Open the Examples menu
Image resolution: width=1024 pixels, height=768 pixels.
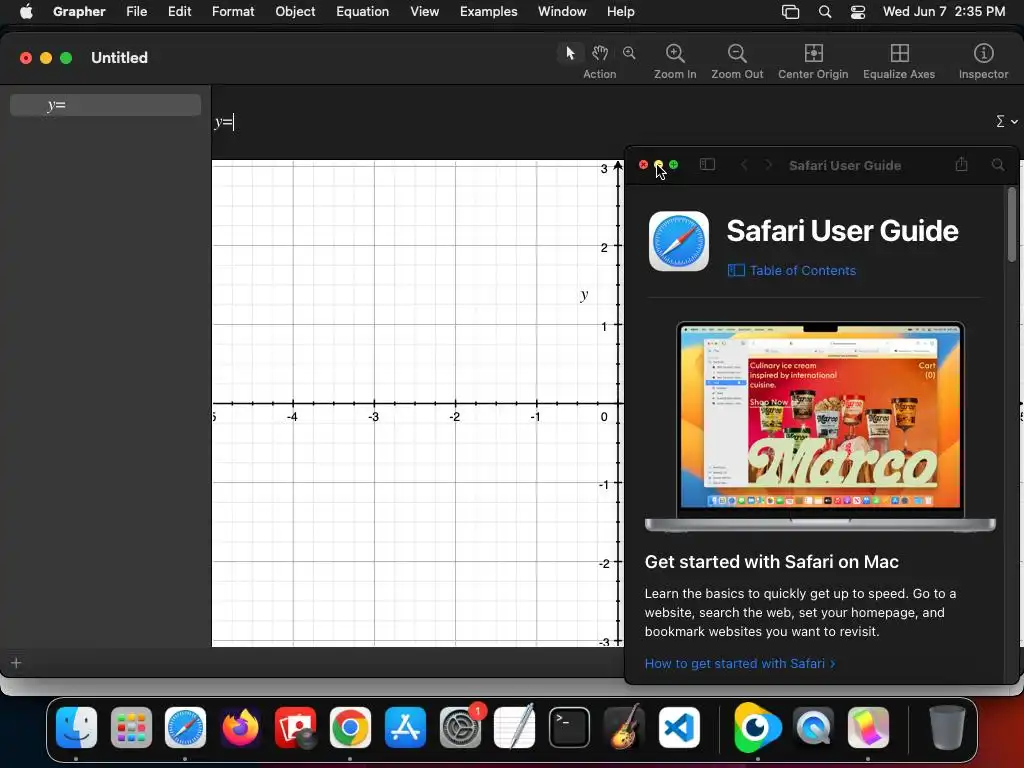[x=488, y=11]
